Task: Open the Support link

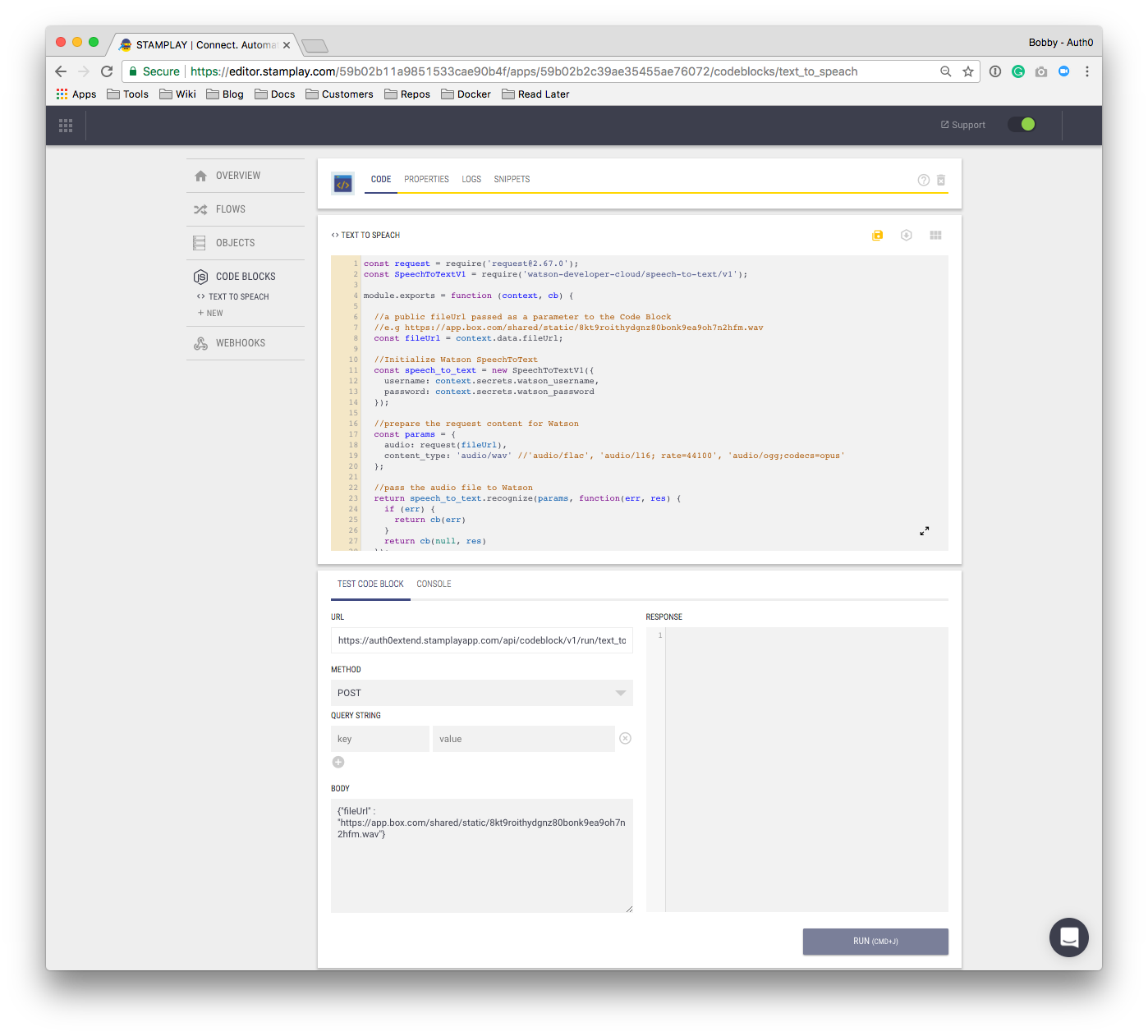Action: point(962,125)
